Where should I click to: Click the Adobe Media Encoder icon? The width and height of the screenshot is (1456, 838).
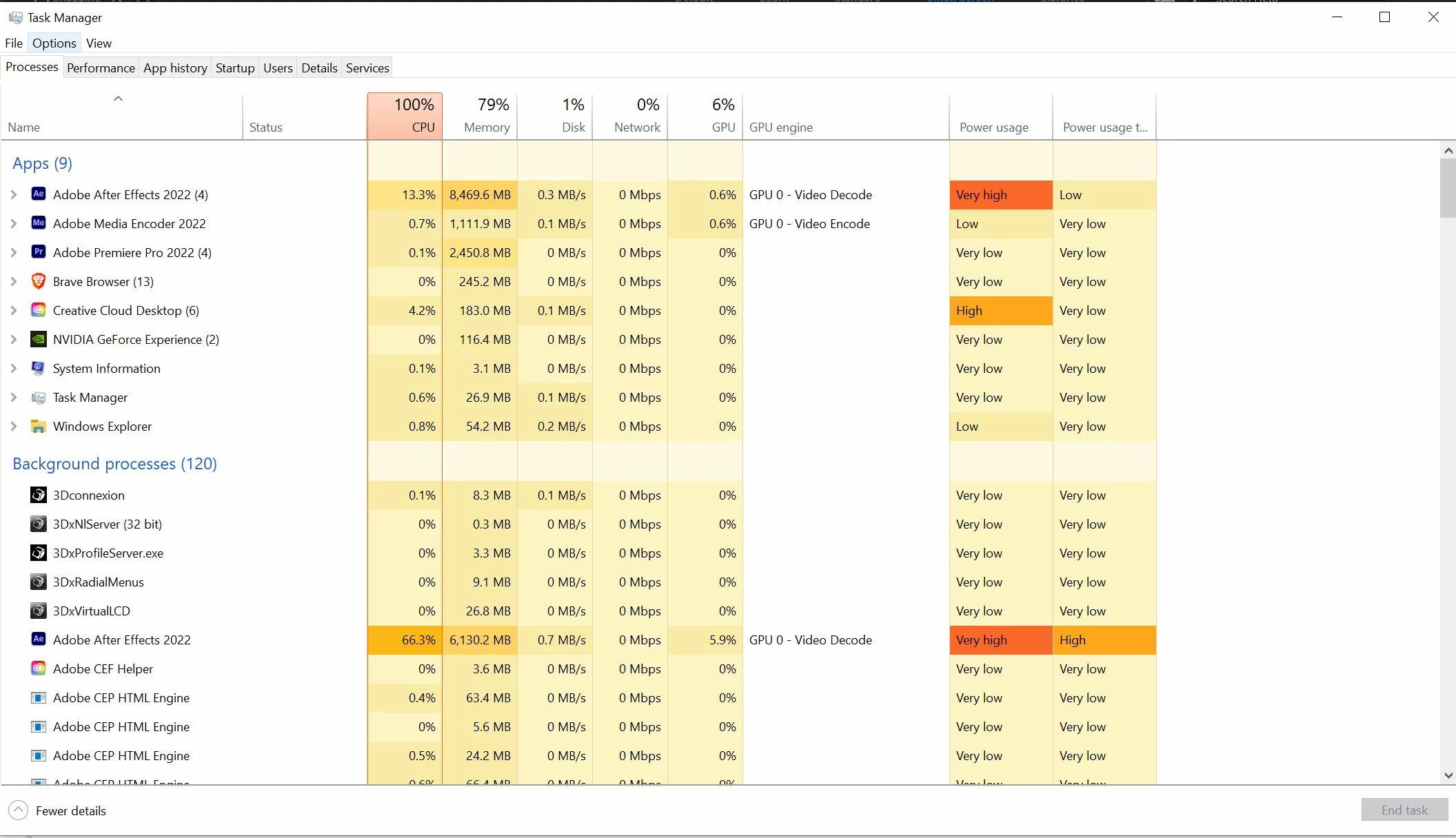coord(39,223)
